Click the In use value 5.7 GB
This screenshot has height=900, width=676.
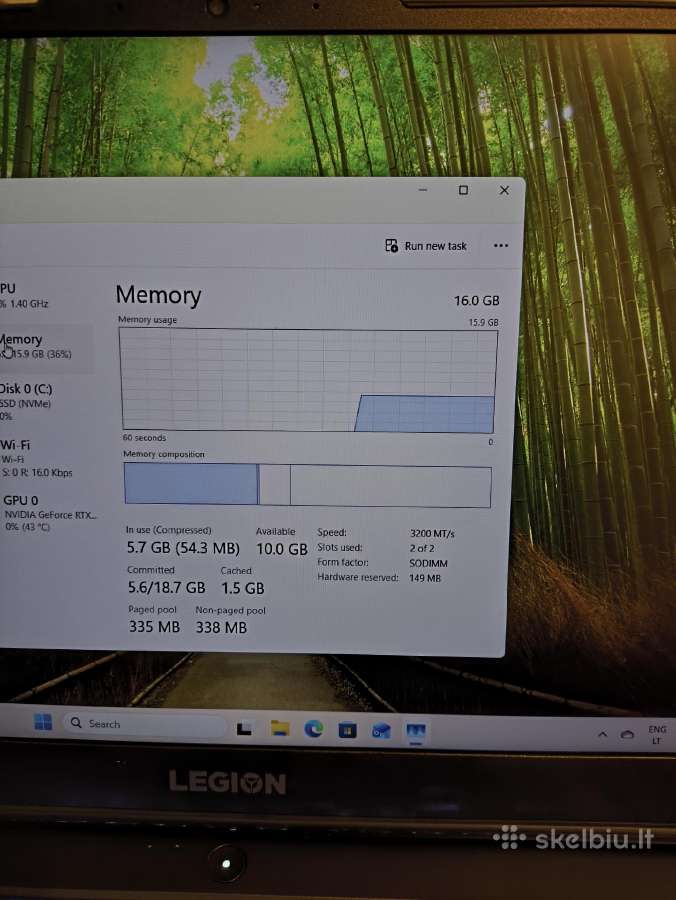pos(182,548)
